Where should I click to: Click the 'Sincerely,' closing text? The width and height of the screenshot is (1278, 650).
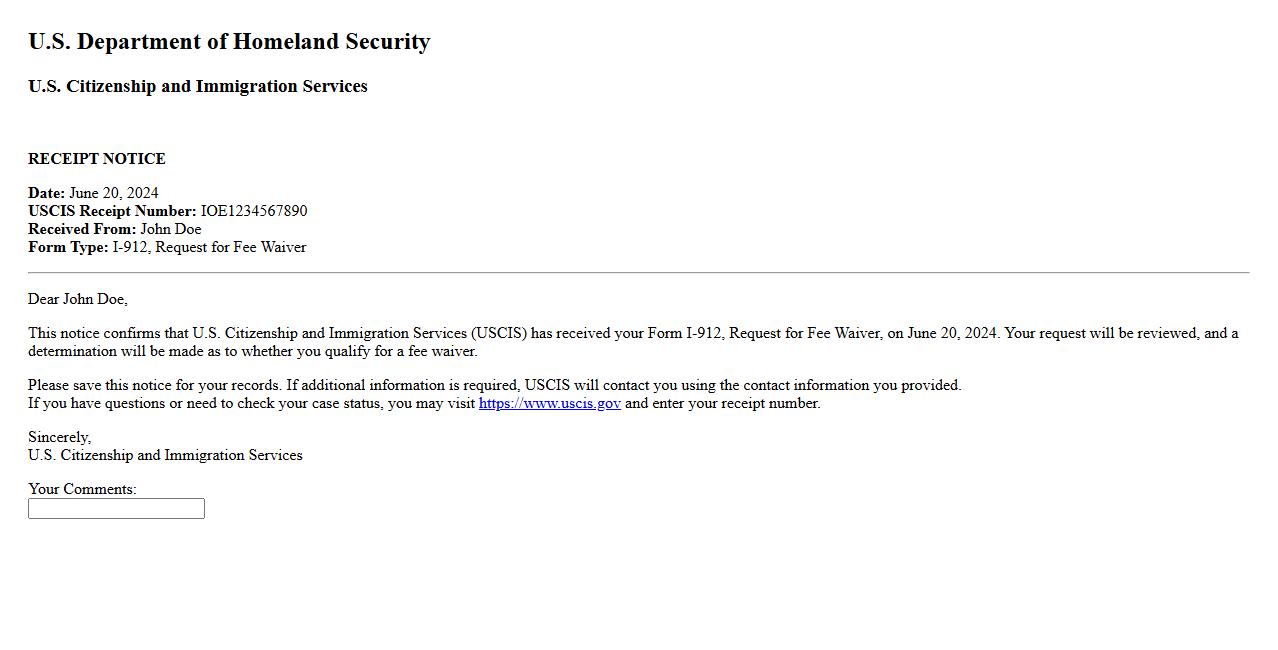[x=59, y=437]
